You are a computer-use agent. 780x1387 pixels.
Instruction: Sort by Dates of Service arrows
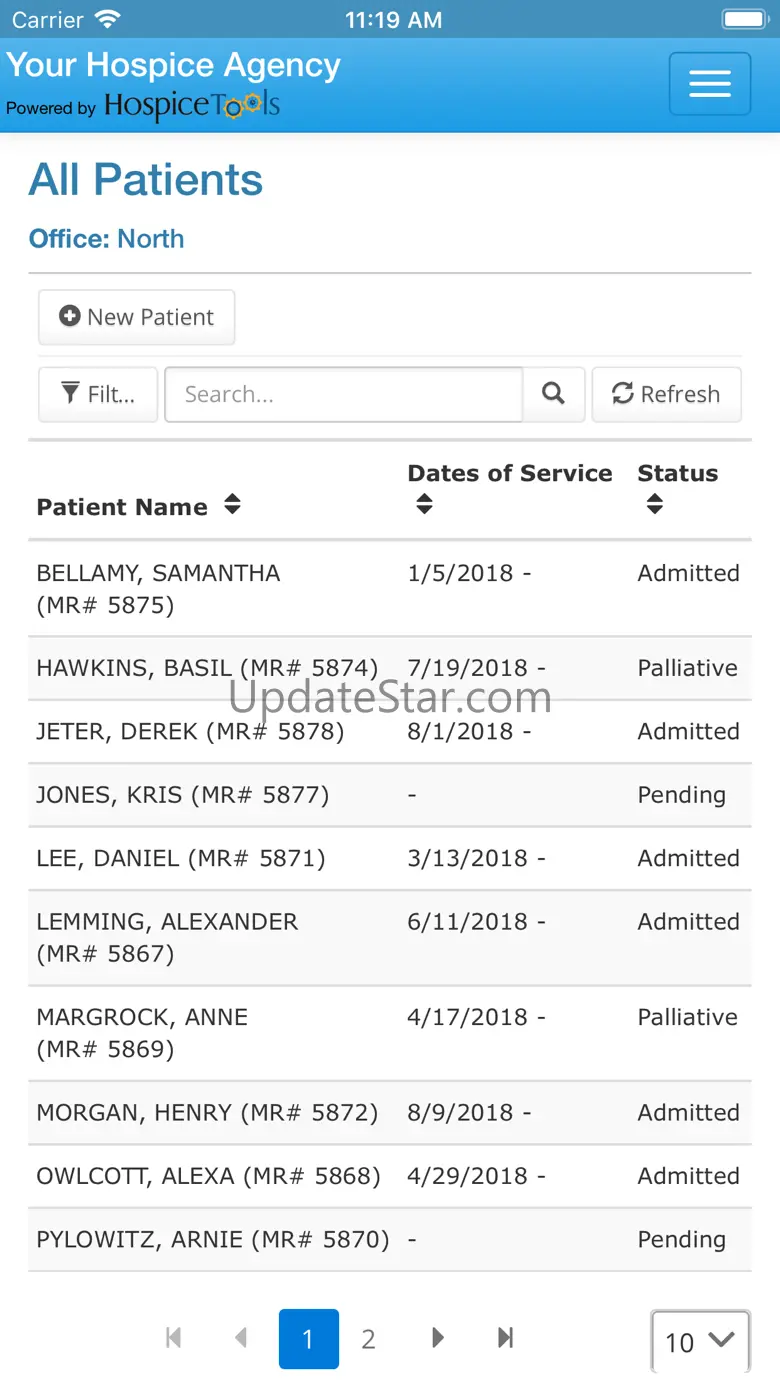[x=424, y=505]
